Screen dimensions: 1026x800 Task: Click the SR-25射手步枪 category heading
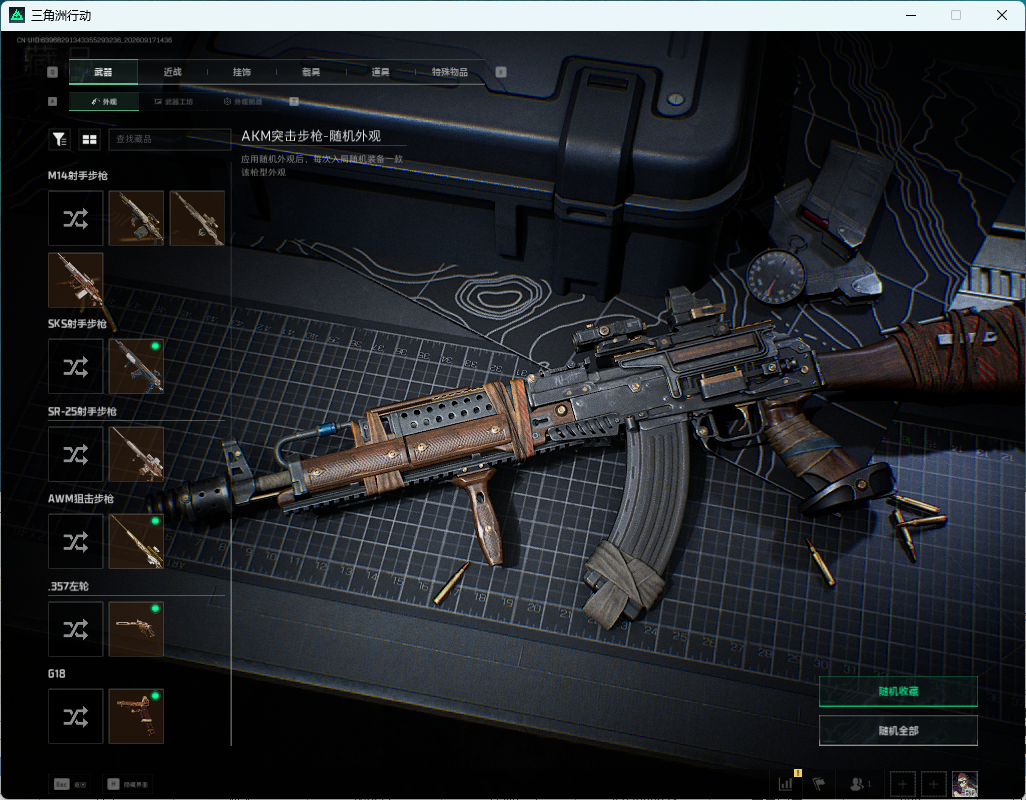(x=82, y=411)
